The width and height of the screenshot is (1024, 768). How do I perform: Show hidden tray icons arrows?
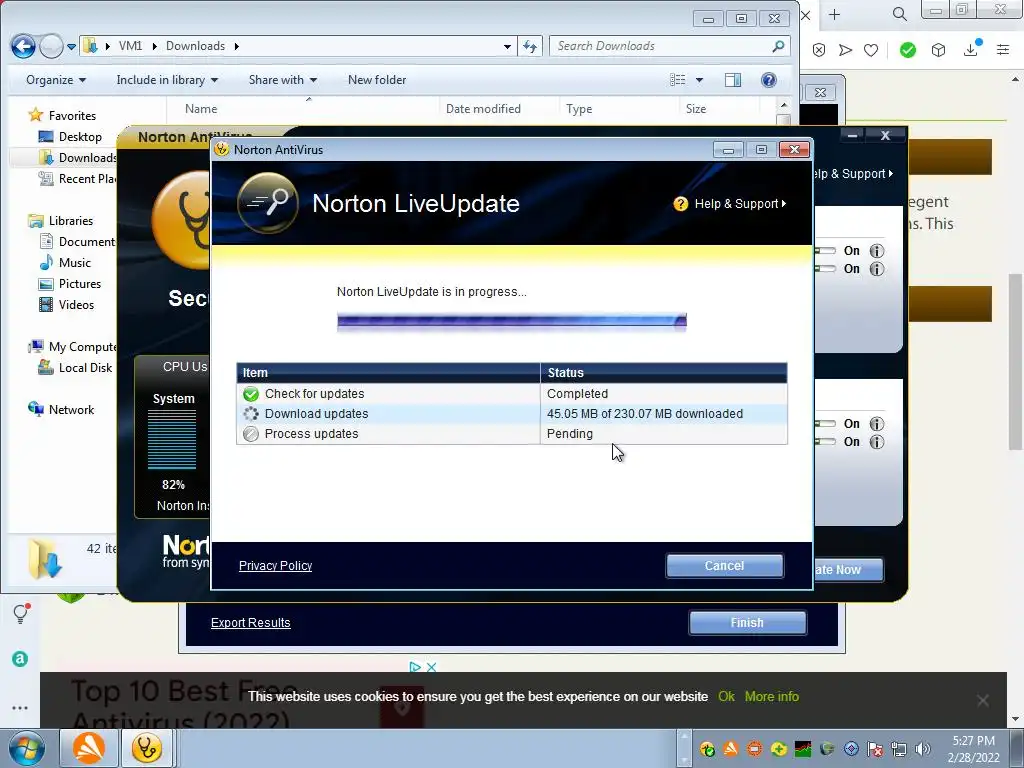tap(684, 748)
